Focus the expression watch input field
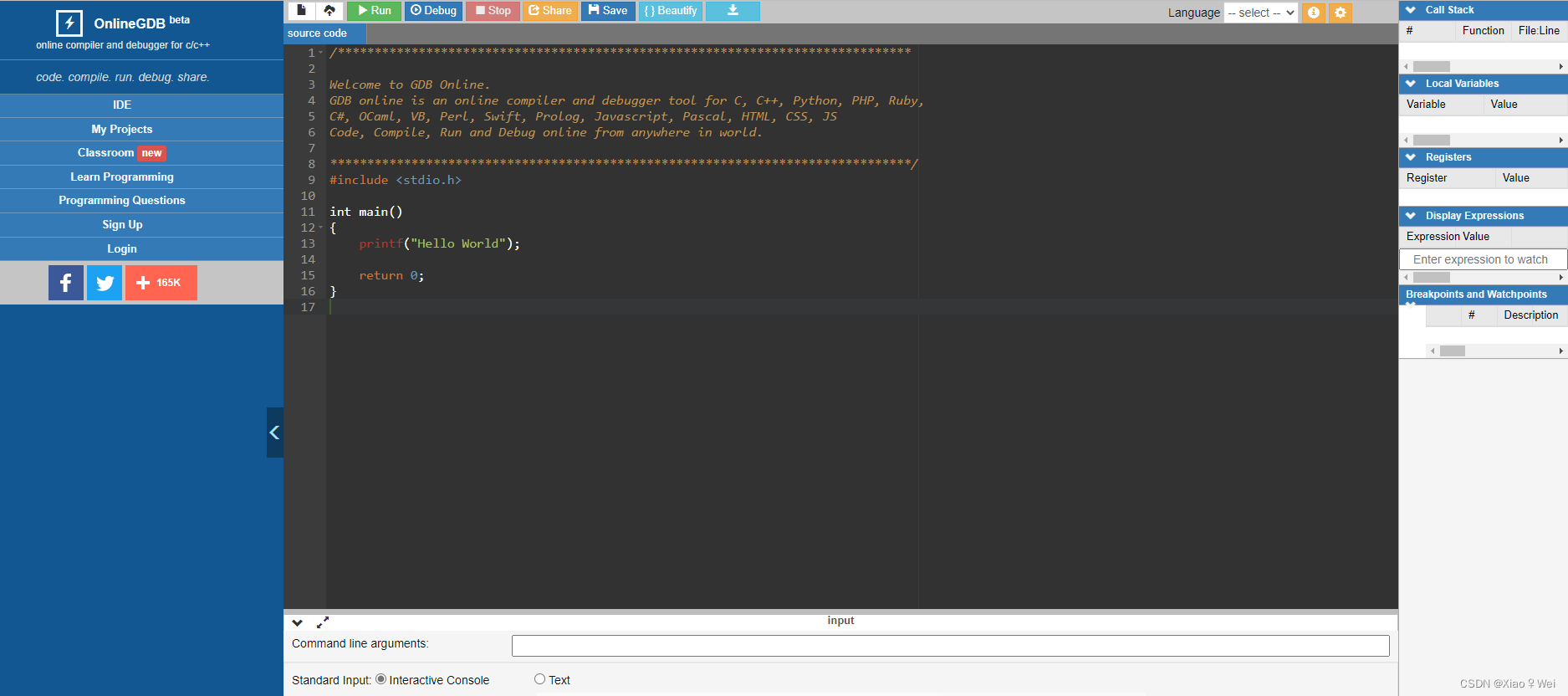This screenshot has width=1568, height=696. 1483,259
